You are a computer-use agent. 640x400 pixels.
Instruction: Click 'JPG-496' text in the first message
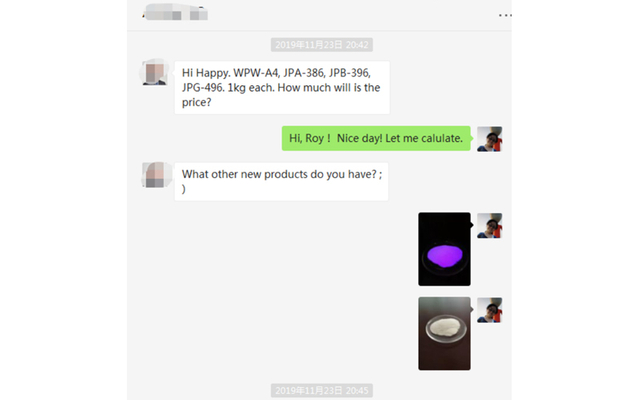pos(202,87)
